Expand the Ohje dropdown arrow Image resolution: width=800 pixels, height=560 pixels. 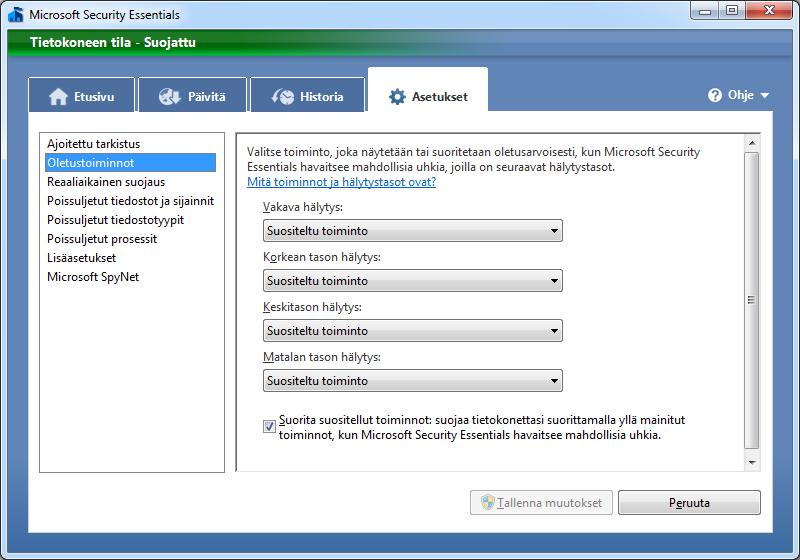(764, 95)
